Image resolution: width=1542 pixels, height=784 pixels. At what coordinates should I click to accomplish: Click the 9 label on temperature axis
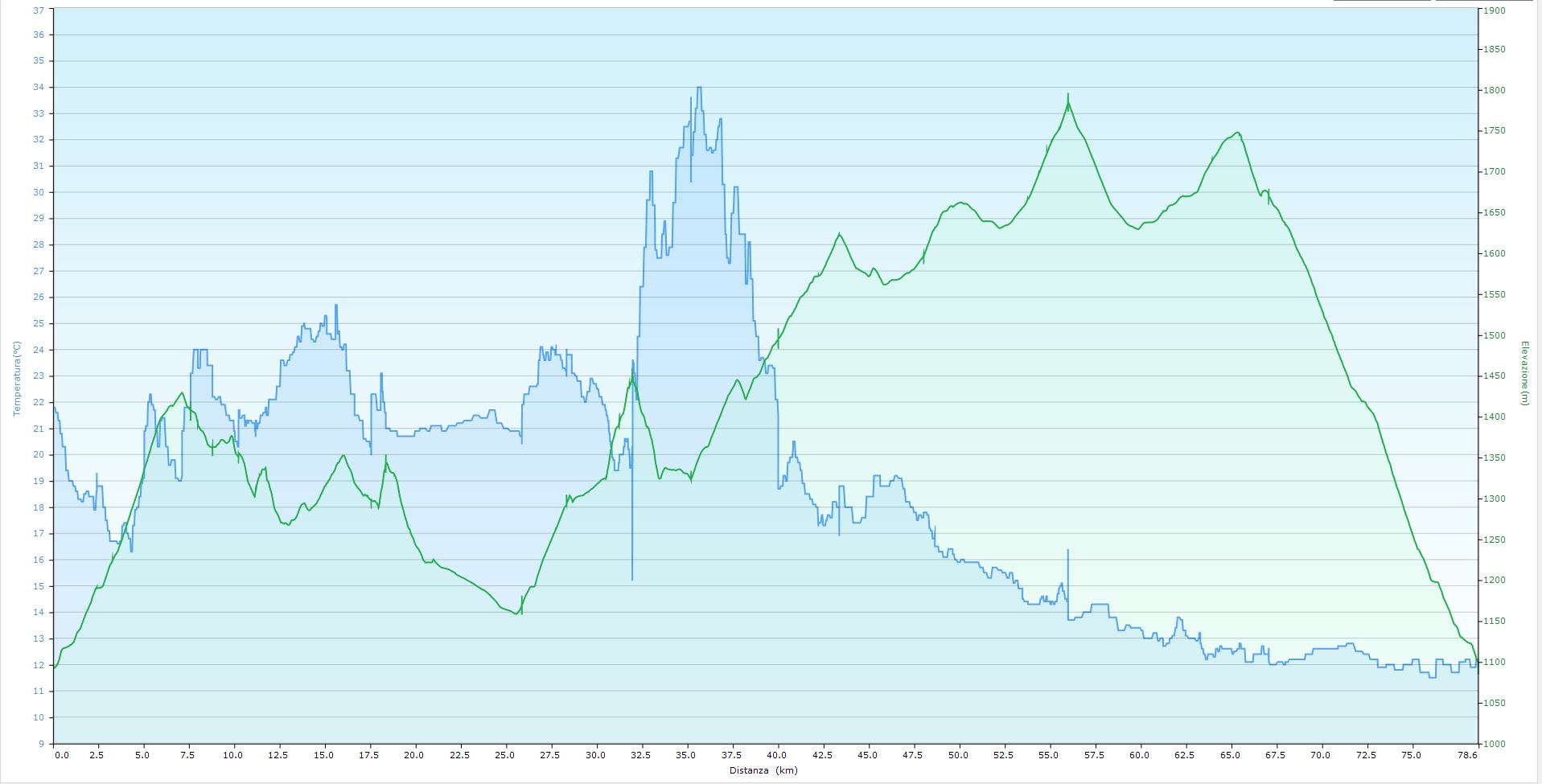click(41, 744)
